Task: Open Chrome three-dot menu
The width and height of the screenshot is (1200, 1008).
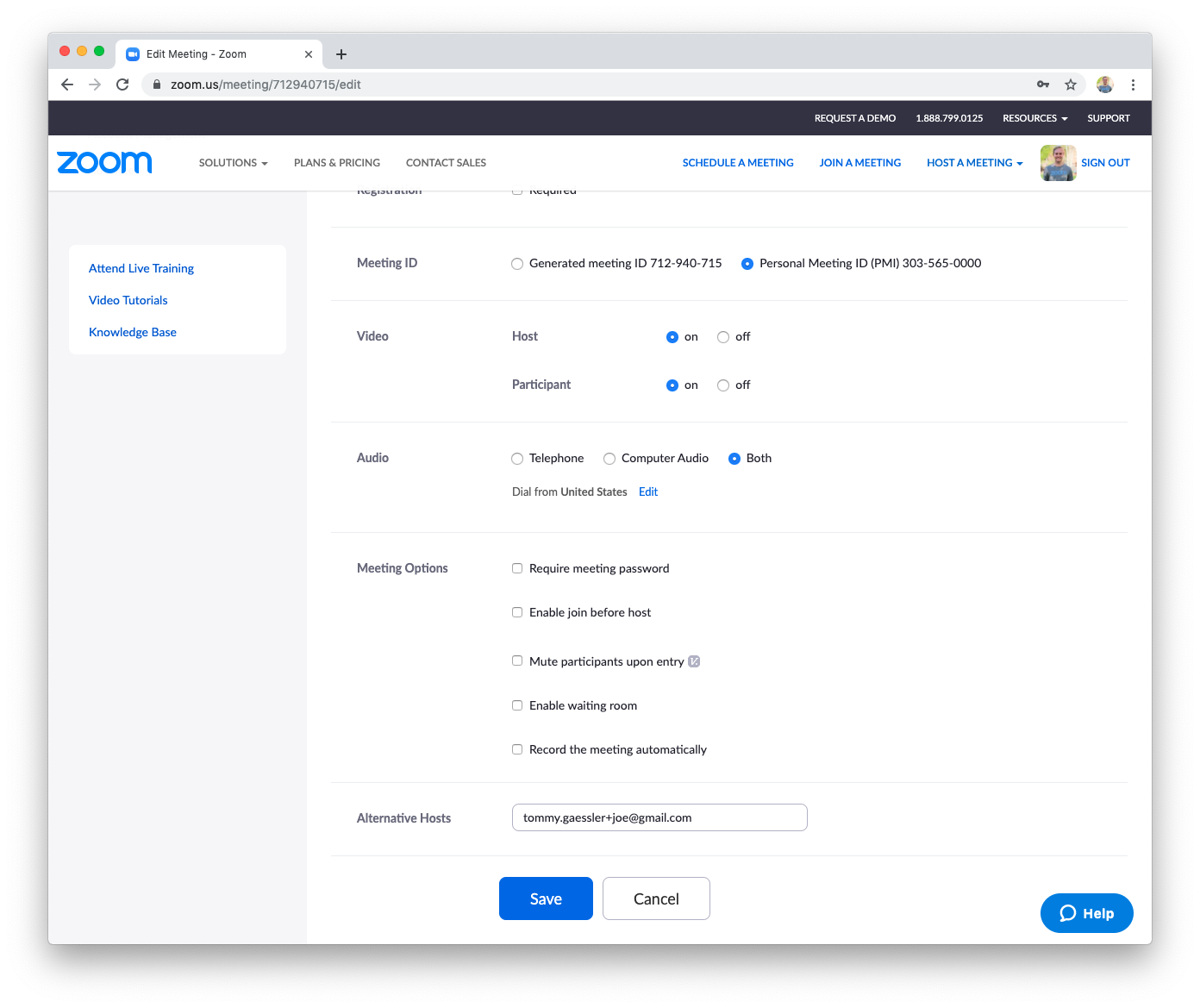Action: [x=1133, y=85]
